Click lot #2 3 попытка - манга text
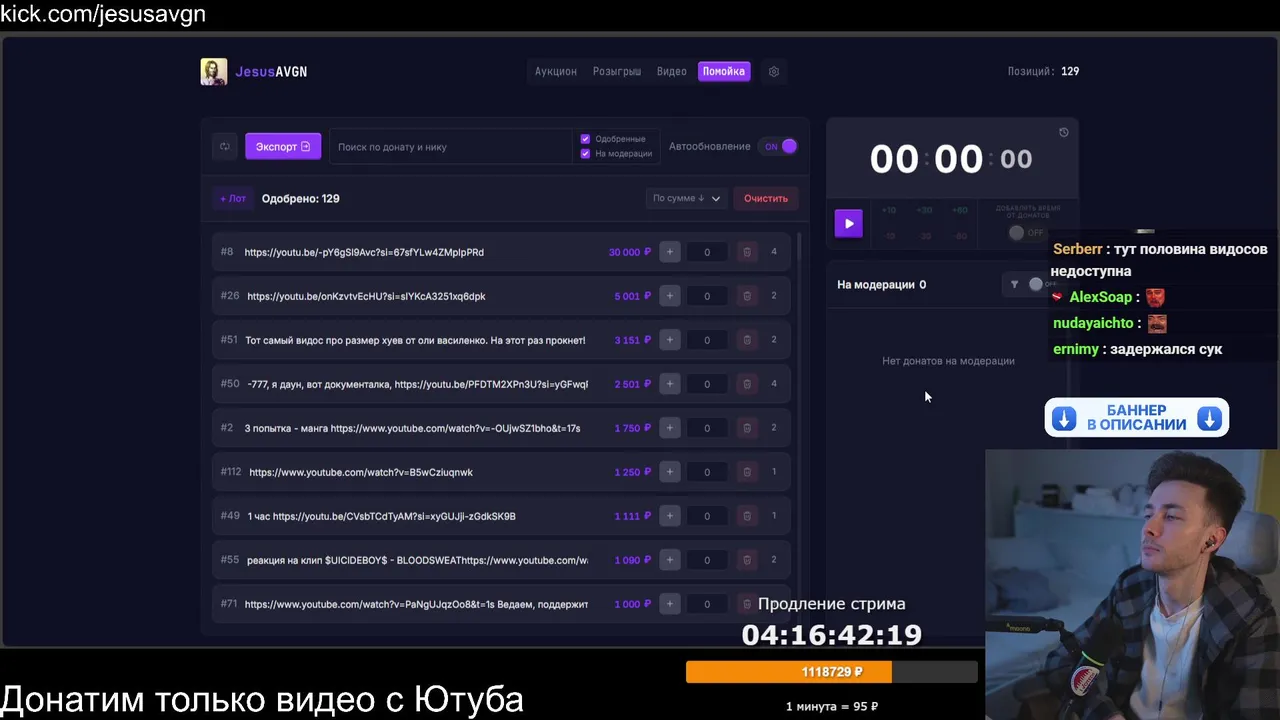 pyautogui.click(x=412, y=428)
